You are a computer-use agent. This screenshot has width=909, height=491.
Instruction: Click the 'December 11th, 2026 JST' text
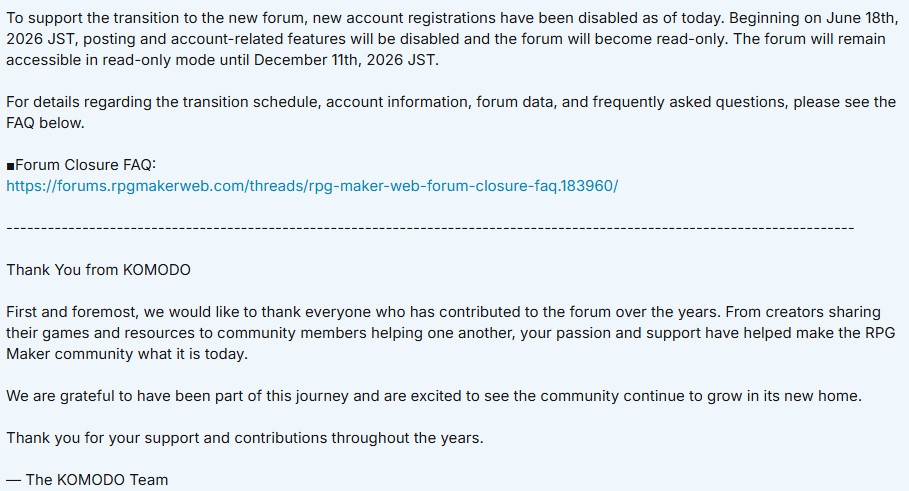[x=344, y=60]
